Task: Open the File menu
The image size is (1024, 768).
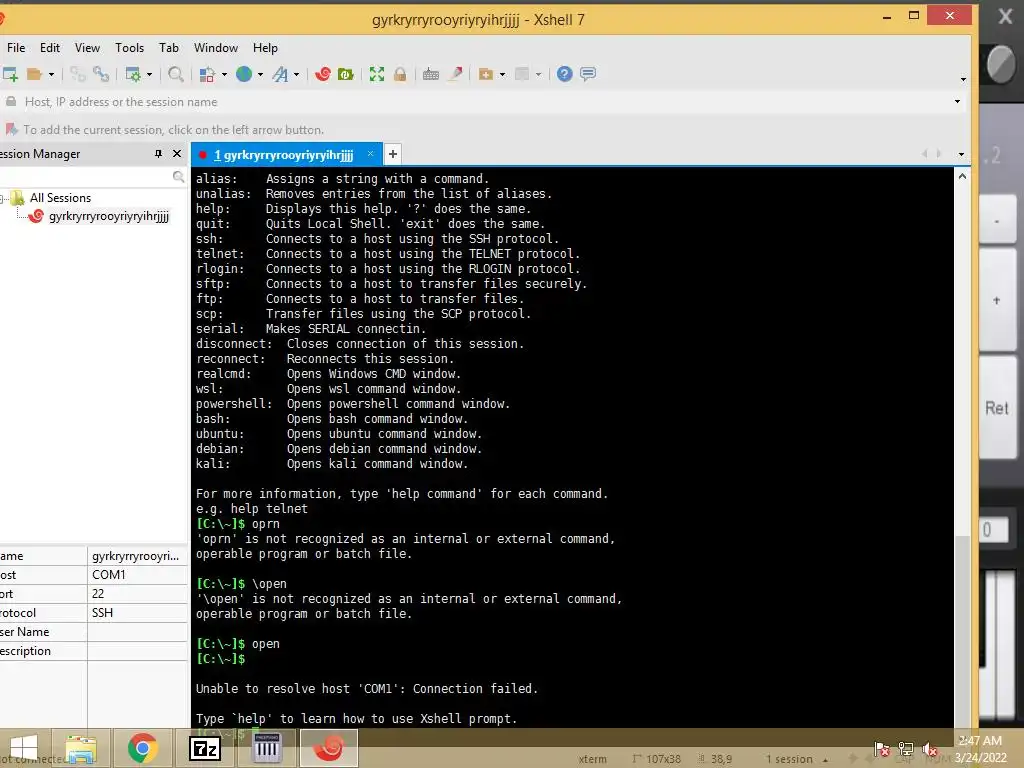Action: coord(16,48)
